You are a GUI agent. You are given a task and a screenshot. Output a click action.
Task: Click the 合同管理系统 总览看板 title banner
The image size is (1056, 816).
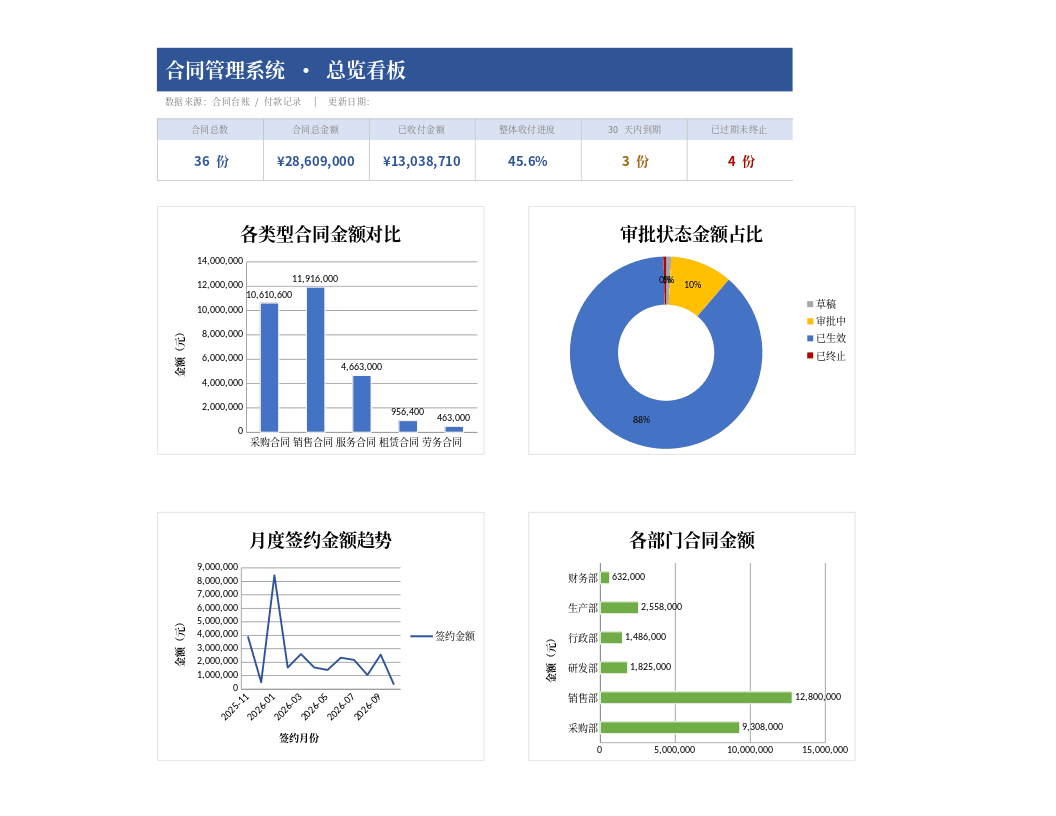tap(474, 69)
